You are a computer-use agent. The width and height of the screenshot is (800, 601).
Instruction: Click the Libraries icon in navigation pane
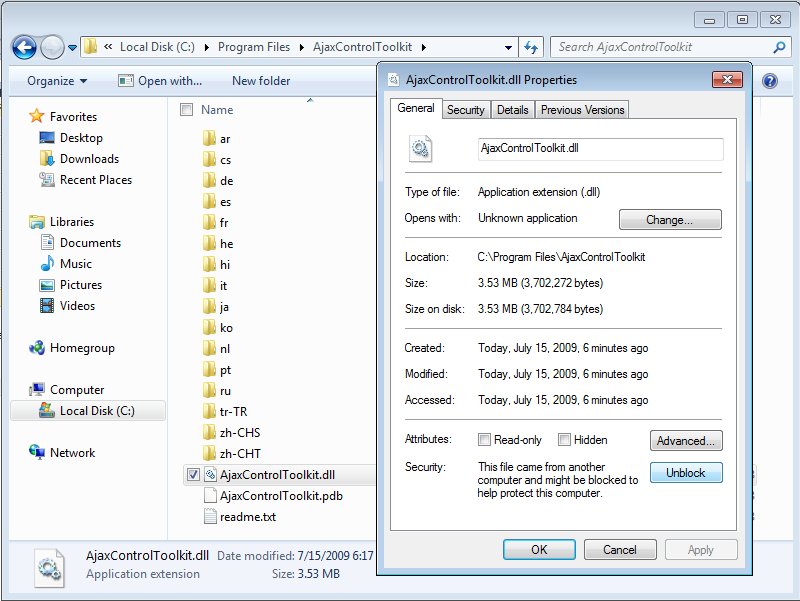point(37,221)
